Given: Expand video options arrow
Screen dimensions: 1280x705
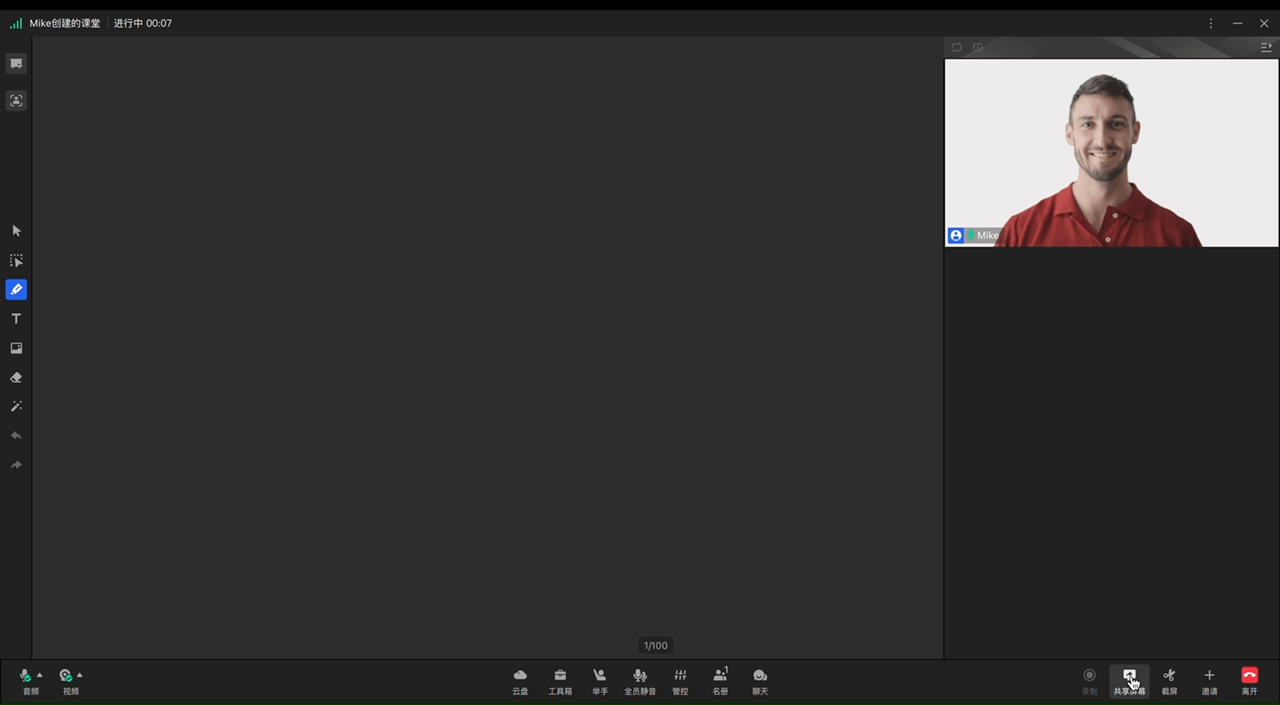Looking at the screenshot, I should click(x=80, y=675).
